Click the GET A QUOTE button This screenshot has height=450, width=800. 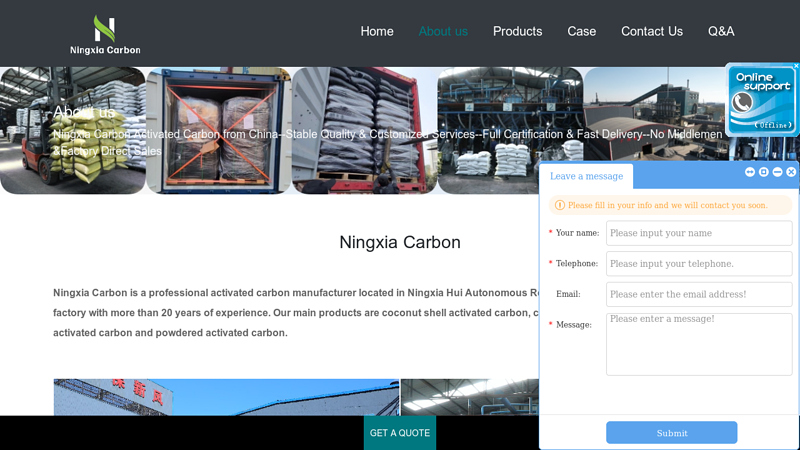coord(400,433)
